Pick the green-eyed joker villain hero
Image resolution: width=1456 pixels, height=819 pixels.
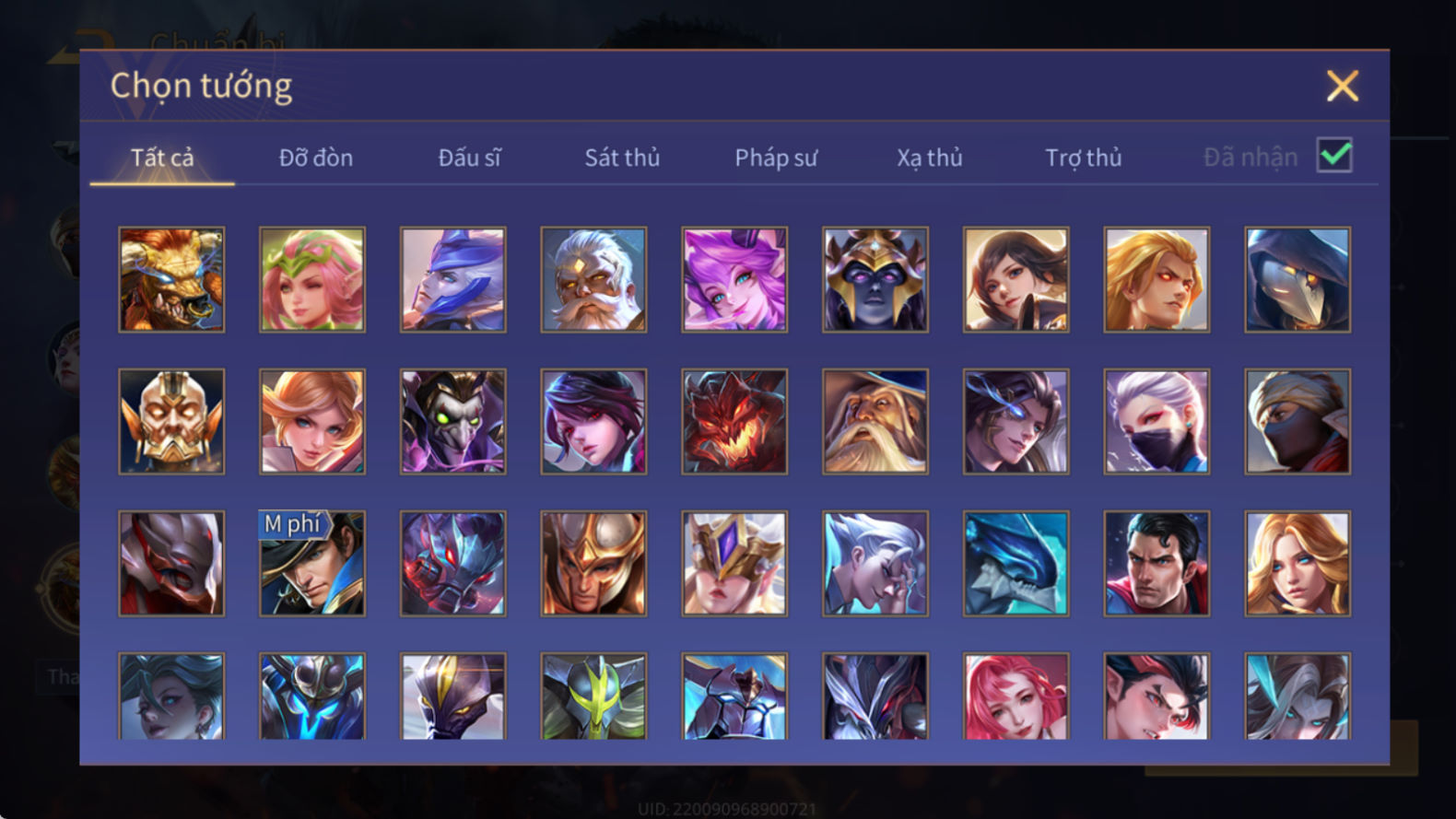click(x=453, y=422)
